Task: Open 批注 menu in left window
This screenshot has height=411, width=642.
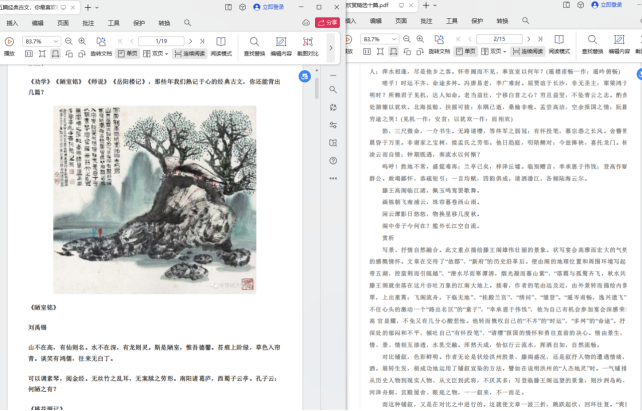Action: (88, 23)
